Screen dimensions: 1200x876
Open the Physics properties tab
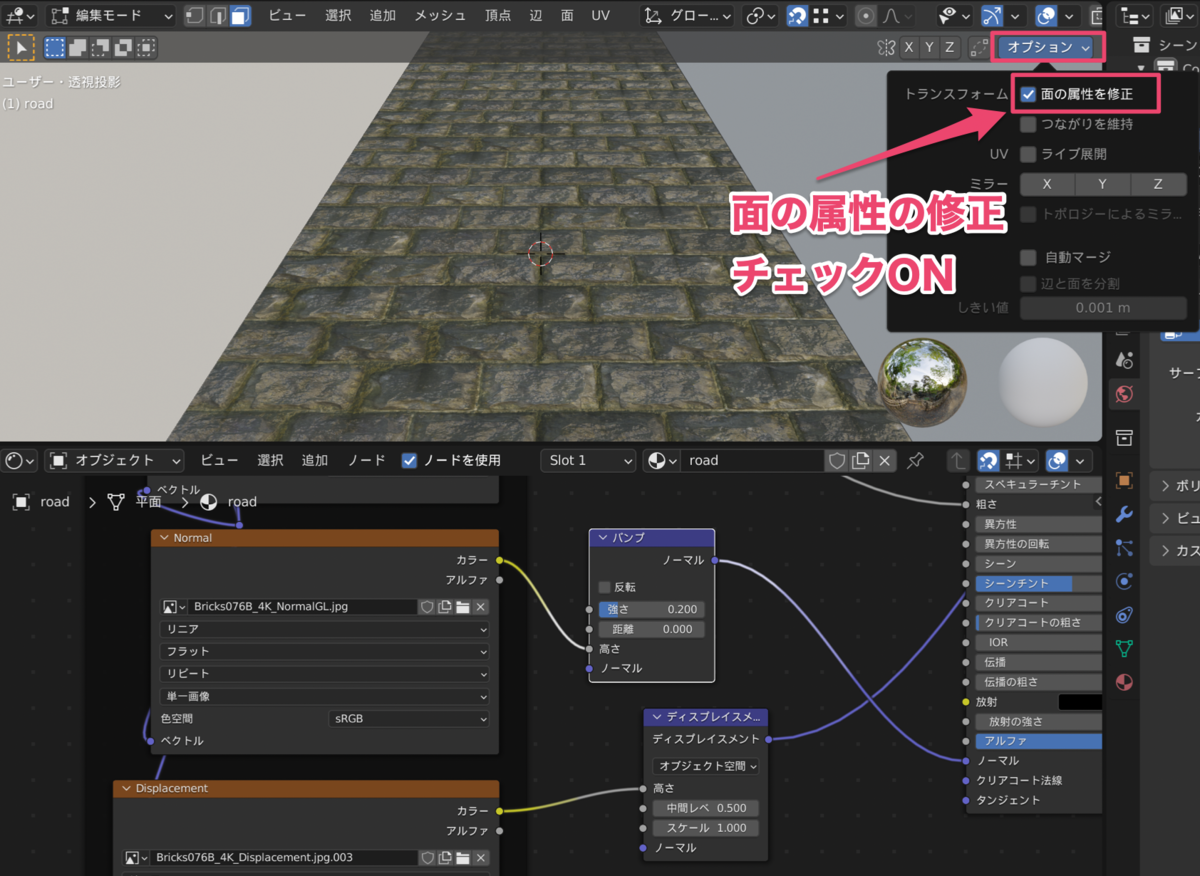1125,579
